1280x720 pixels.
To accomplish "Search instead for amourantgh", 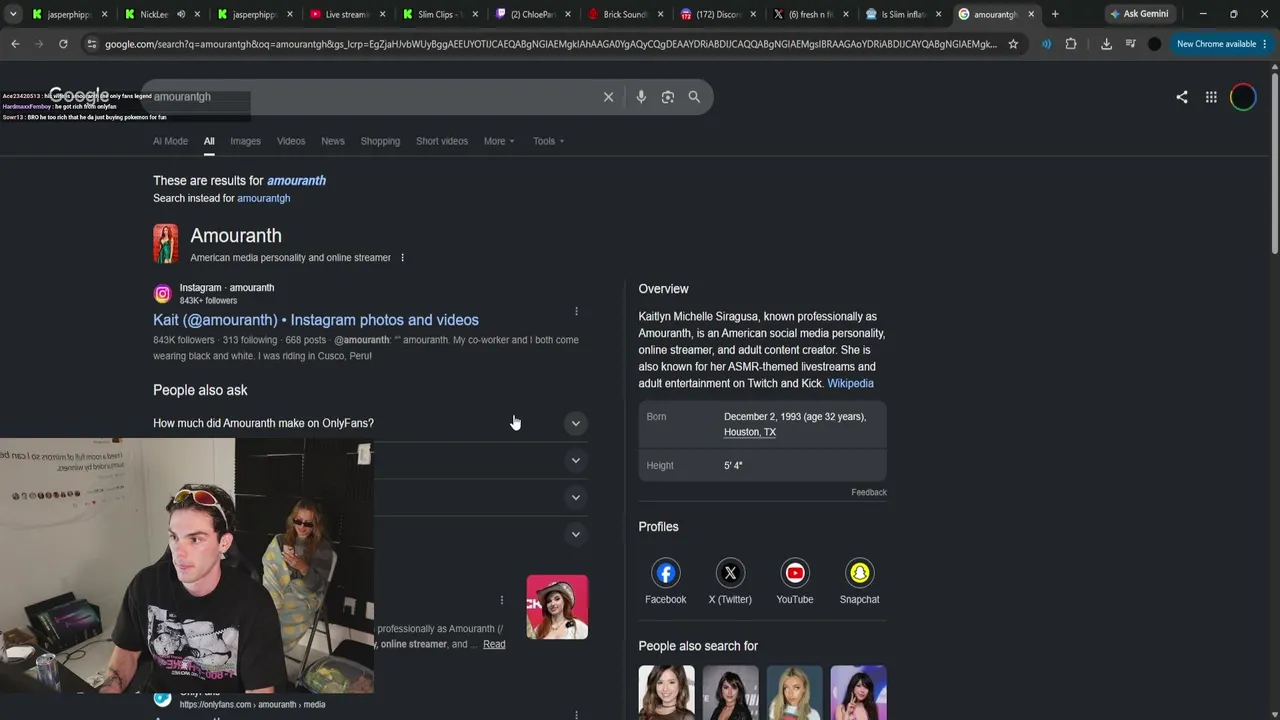I will tap(264, 198).
